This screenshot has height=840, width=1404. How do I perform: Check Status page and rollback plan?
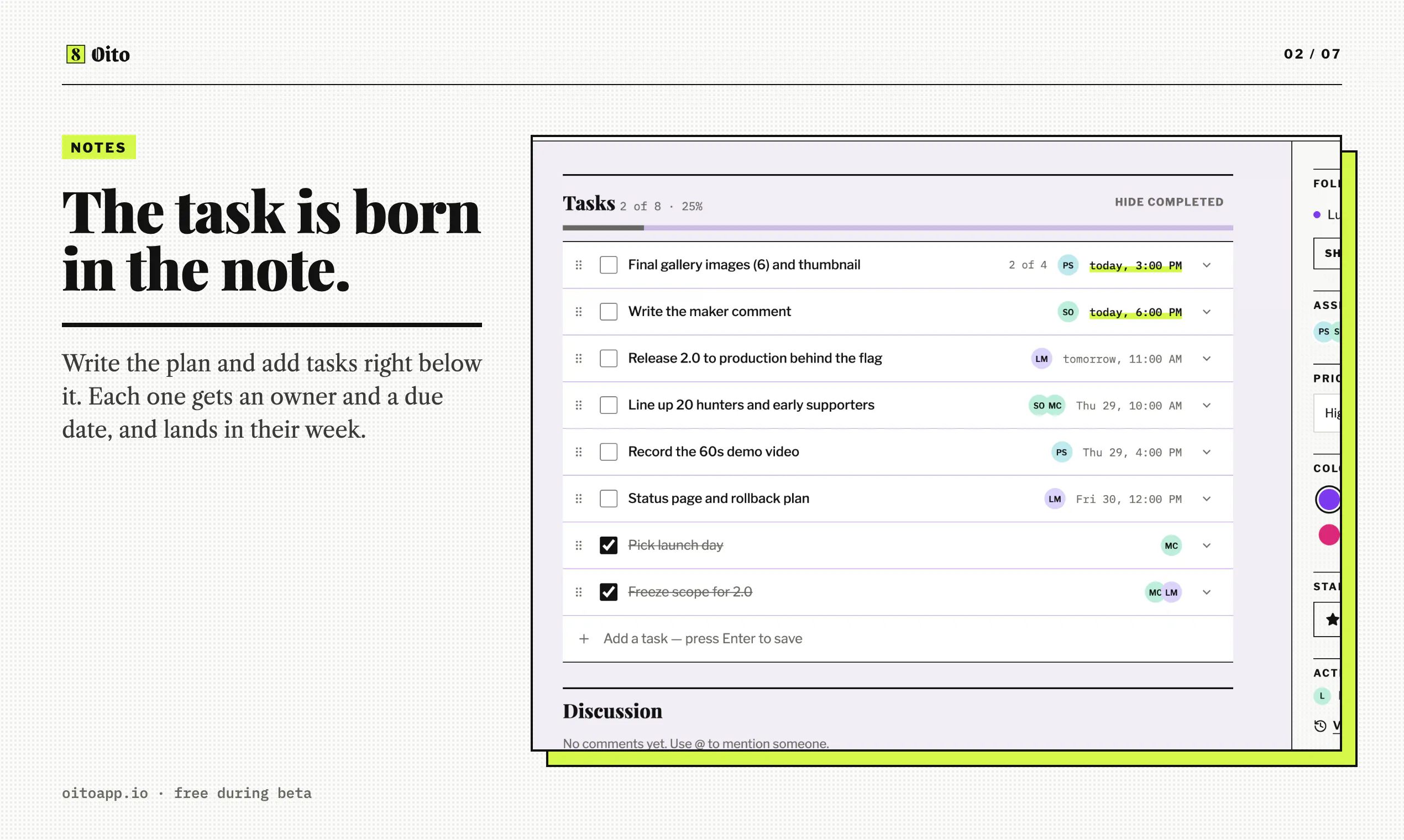coord(609,498)
